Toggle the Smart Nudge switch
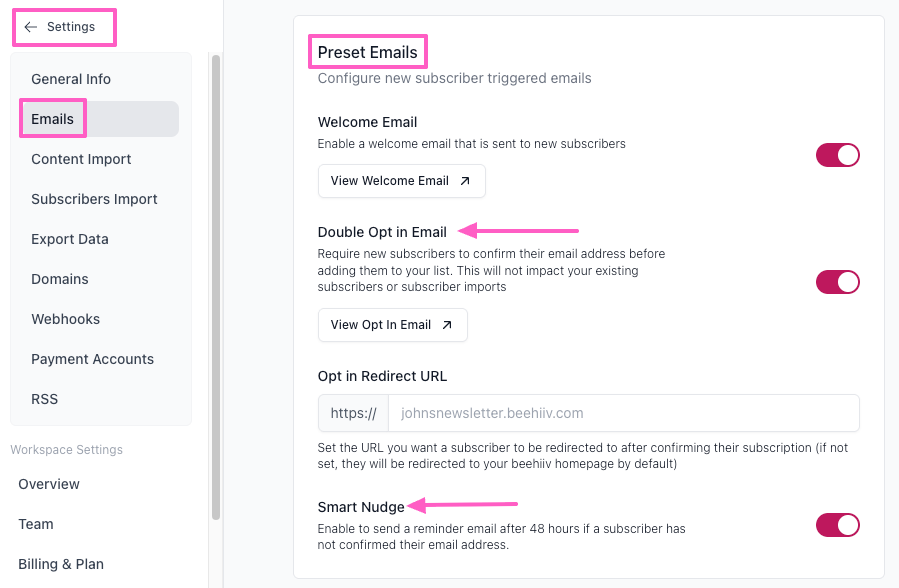This screenshot has width=899, height=588. tap(837, 525)
